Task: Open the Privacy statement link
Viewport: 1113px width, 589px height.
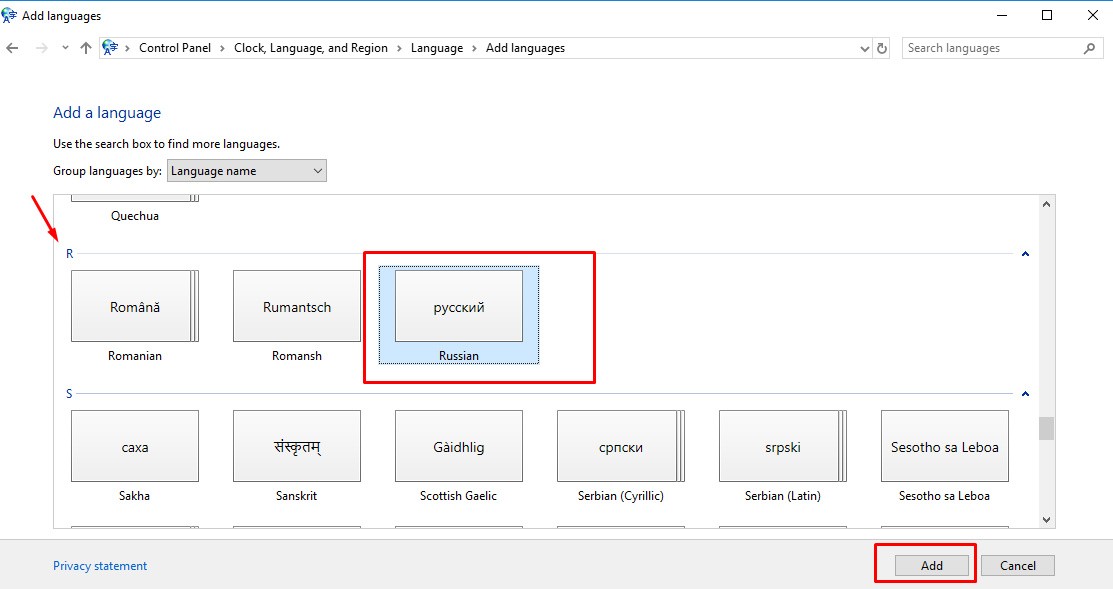Action: click(x=100, y=566)
